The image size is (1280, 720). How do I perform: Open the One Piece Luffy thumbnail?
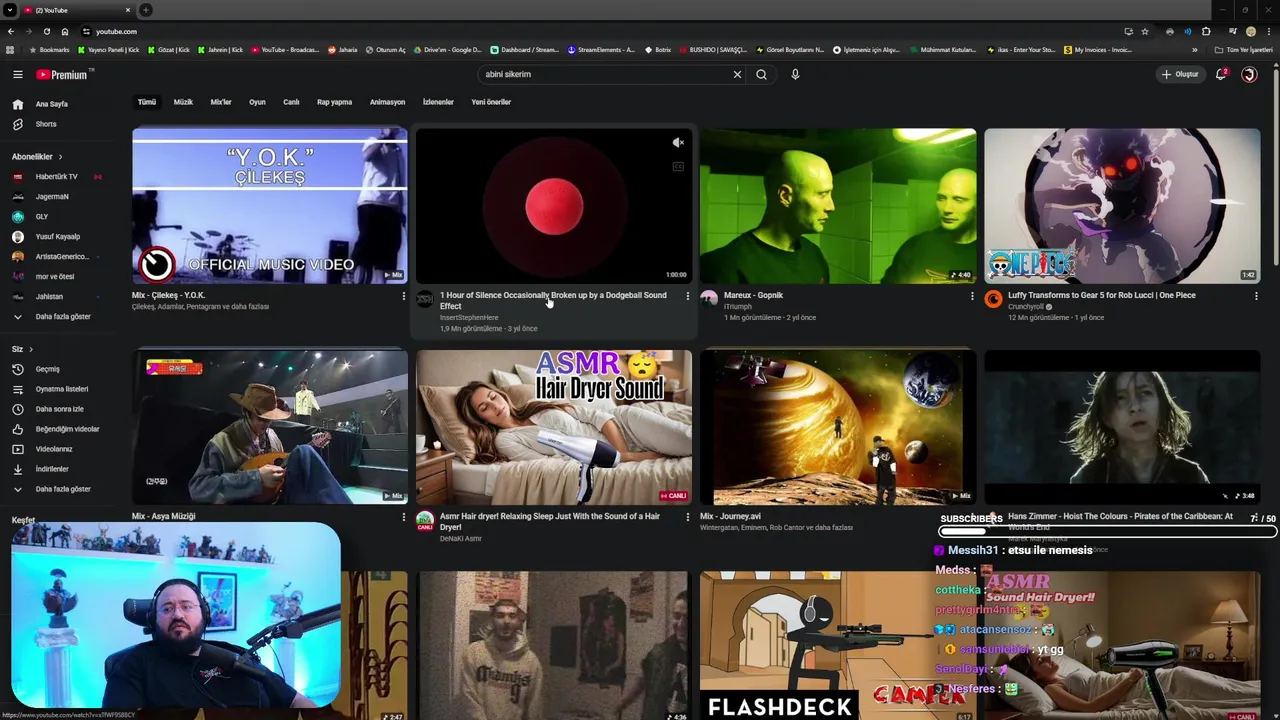pyautogui.click(x=1122, y=206)
